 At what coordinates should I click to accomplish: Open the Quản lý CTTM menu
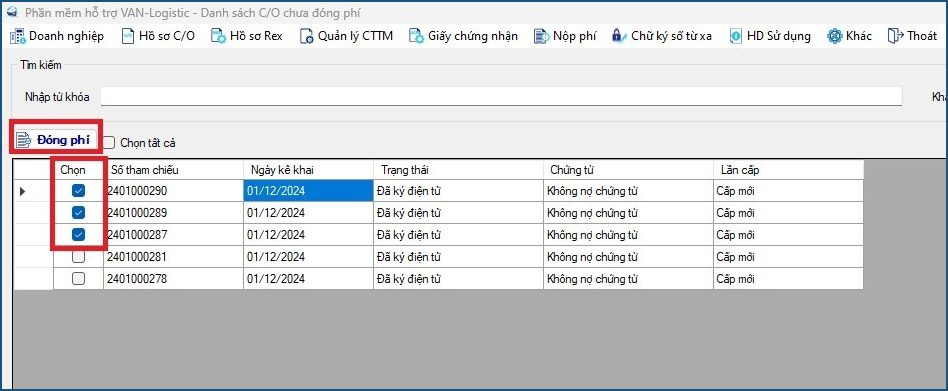tap(347, 36)
